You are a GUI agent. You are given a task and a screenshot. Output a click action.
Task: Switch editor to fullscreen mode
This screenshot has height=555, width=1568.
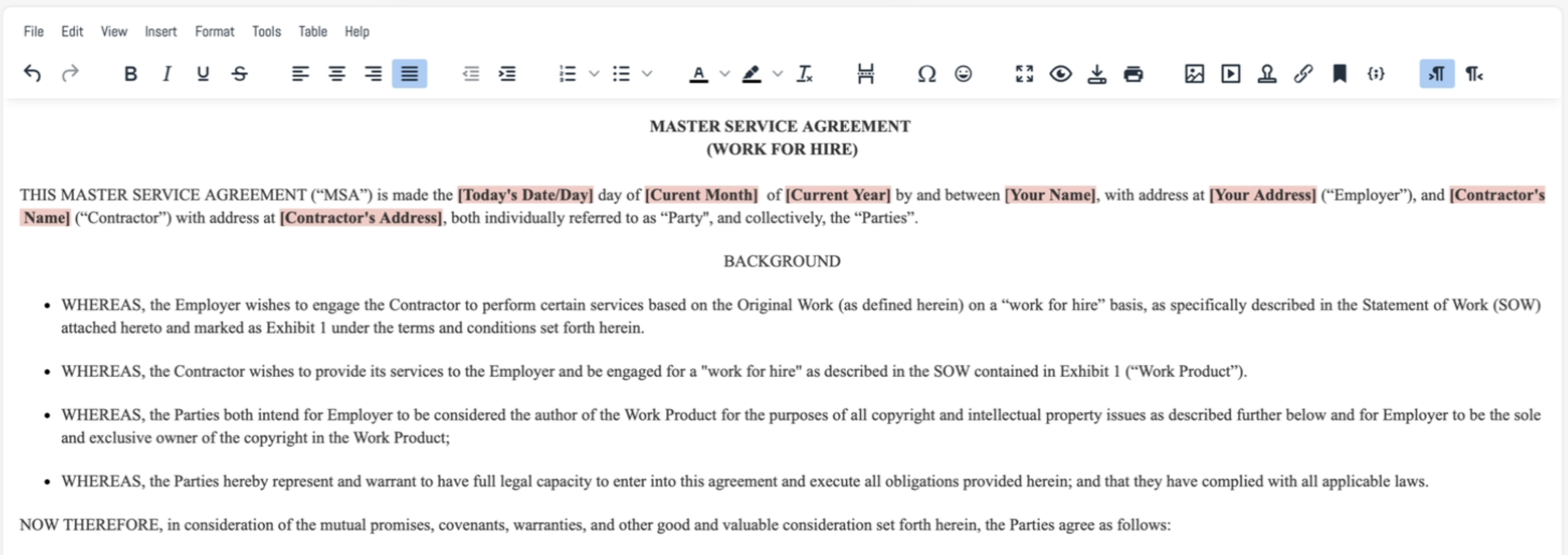coord(1024,74)
